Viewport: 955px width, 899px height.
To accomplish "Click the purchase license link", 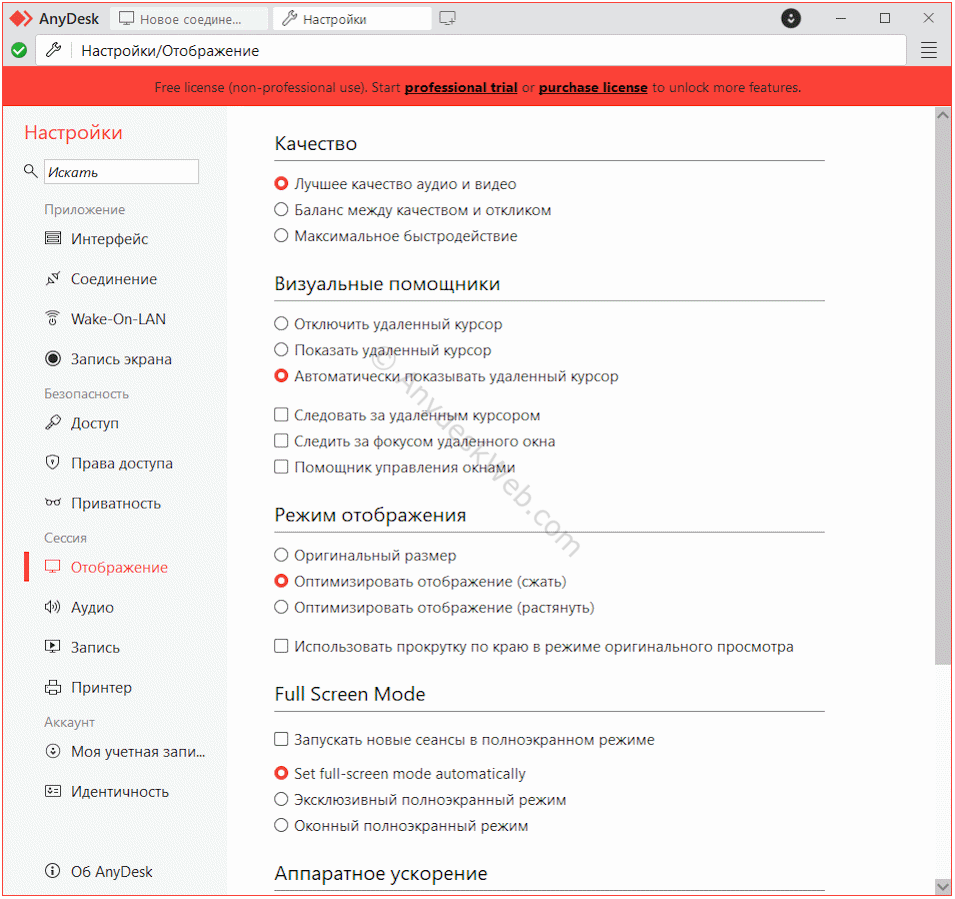I will pos(593,87).
